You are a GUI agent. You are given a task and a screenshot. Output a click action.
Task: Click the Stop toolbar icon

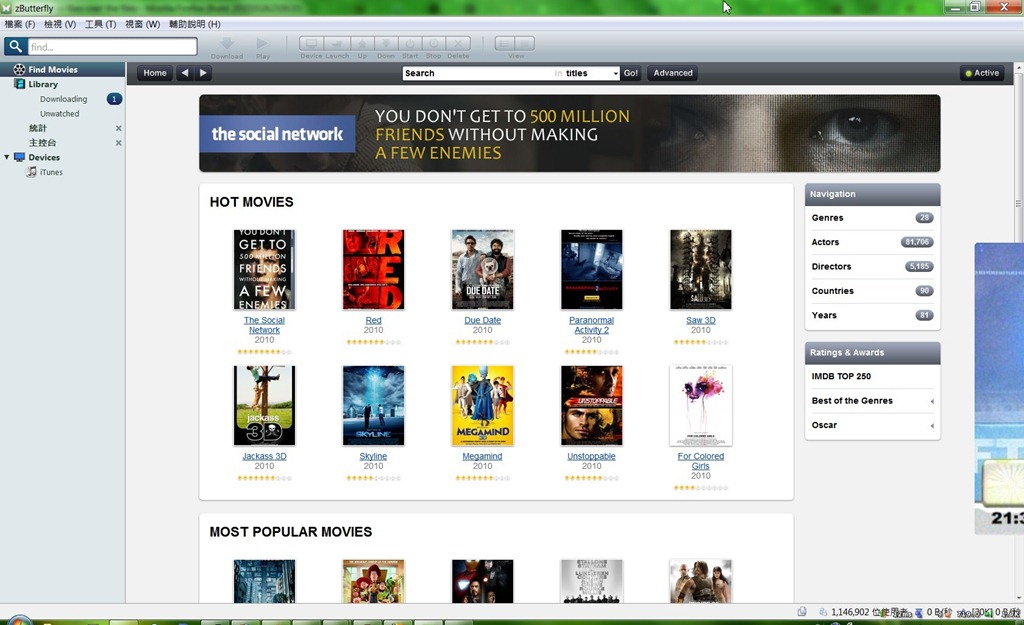click(434, 44)
